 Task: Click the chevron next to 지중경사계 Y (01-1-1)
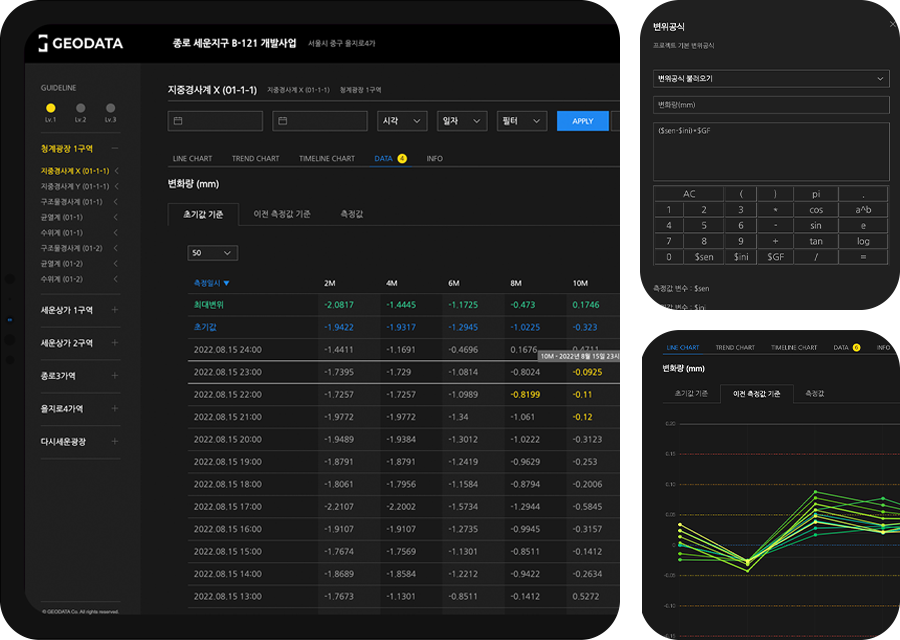[116, 187]
